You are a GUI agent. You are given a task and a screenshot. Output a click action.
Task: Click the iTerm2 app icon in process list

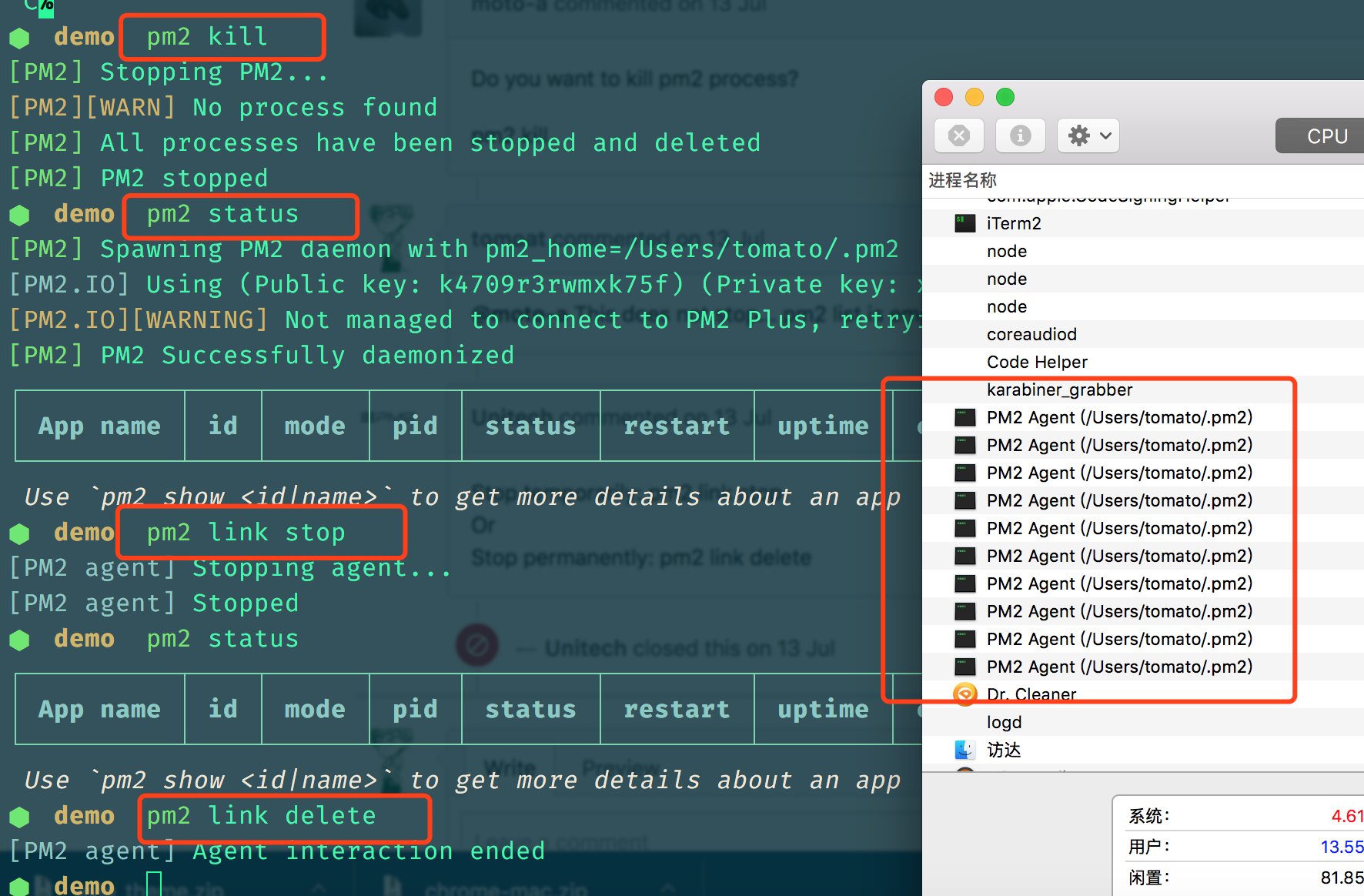point(965,223)
